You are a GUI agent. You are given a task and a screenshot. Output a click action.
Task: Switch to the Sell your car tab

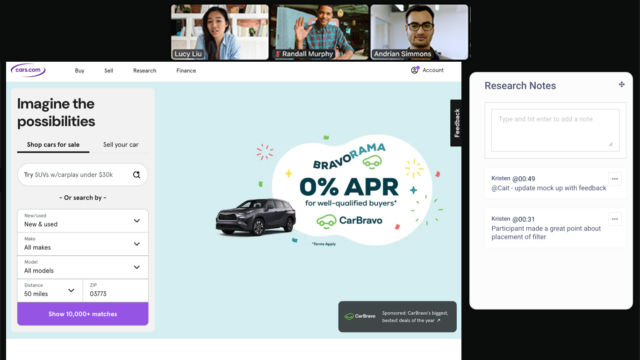pyautogui.click(x=120, y=145)
